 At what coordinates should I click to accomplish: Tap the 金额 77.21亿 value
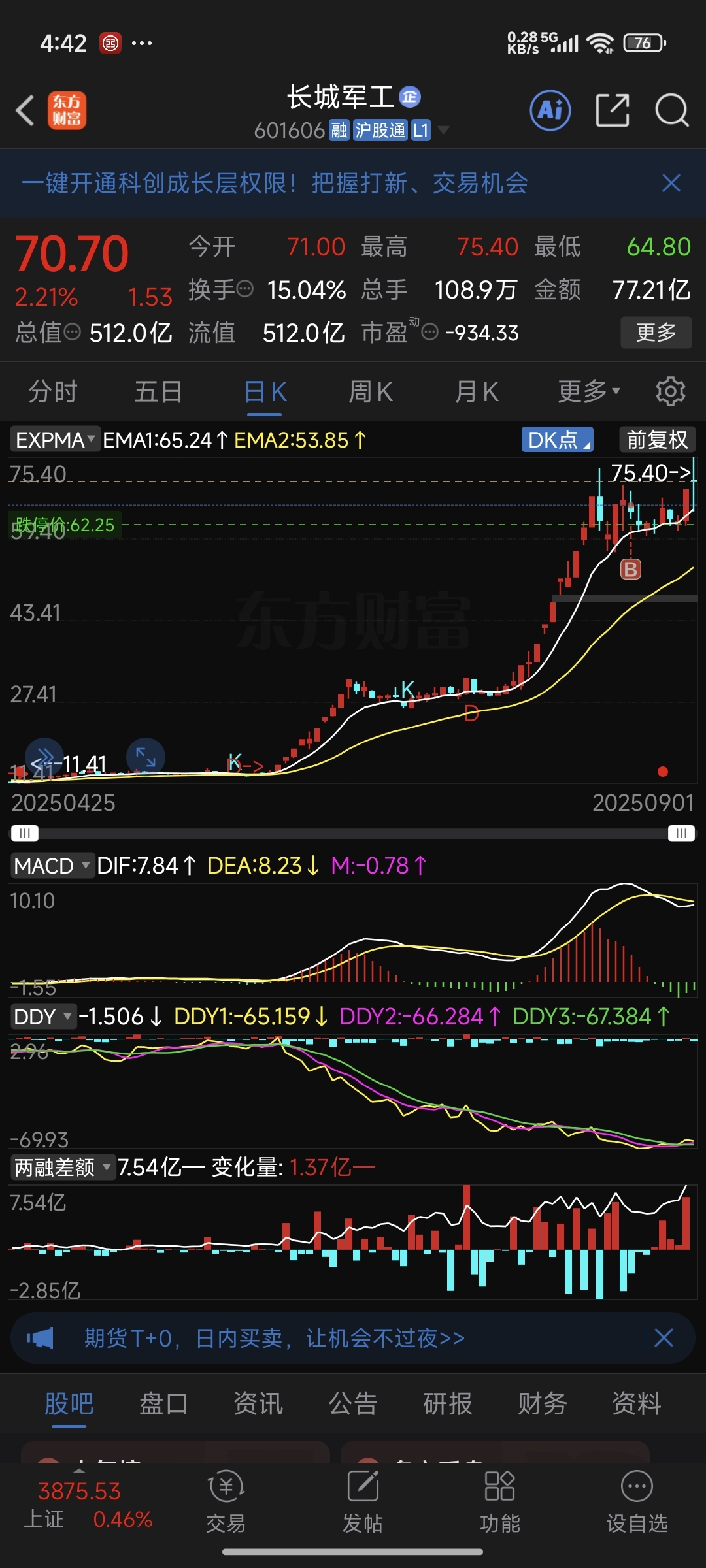[651, 289]
